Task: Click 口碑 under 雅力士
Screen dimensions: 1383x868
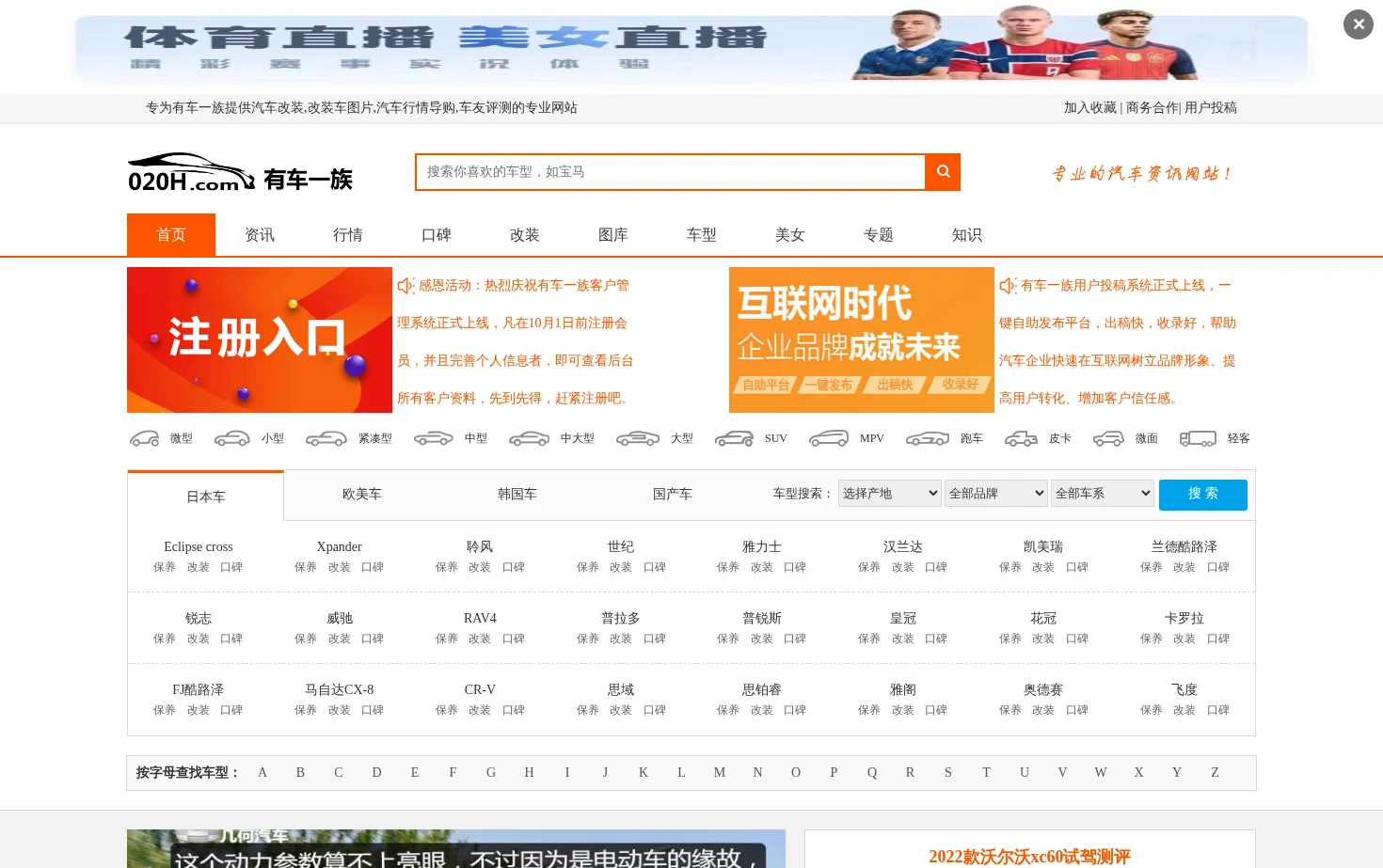Action: coord(795,567)
